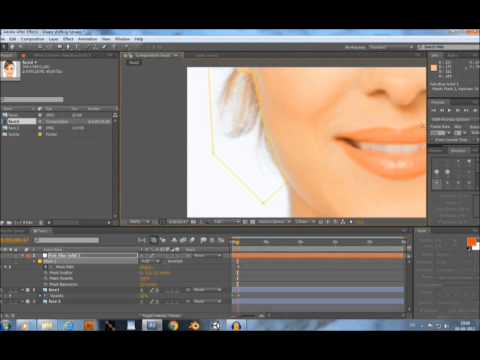Select the Solids folder in Project panel
This screenshot has width=480, height=360.
coord(13,134)
